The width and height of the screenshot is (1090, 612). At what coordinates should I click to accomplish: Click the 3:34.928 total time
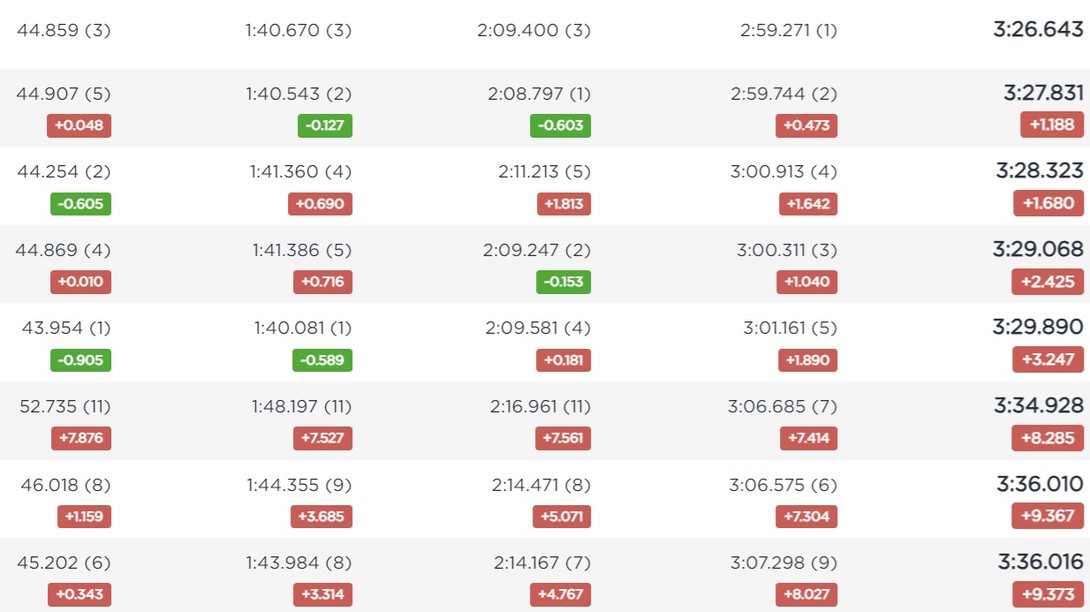(1039, 405)
